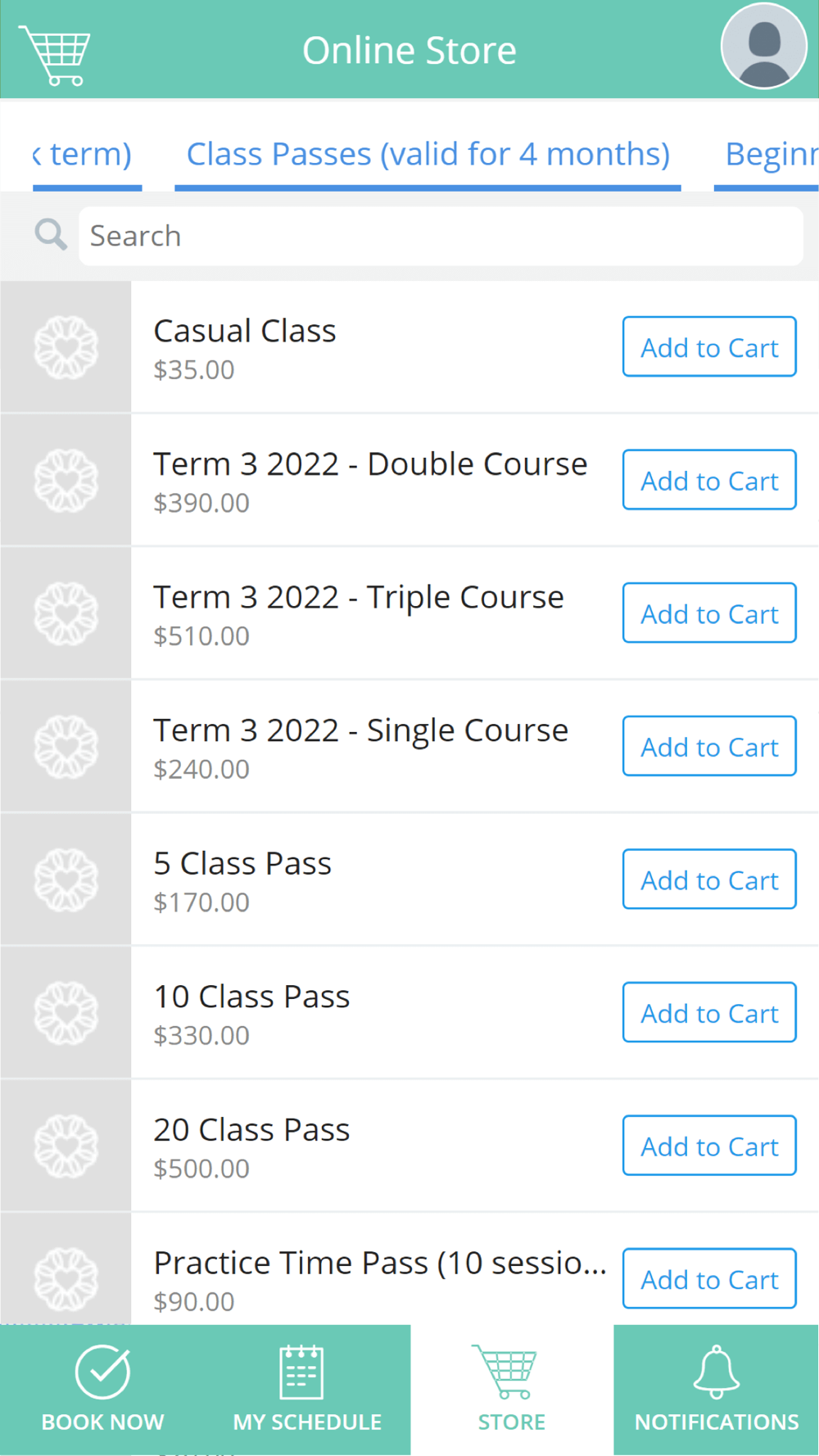Add Casual Class to cart
819x1456 pixels.
pyautogui.click(x=709, y=347)
